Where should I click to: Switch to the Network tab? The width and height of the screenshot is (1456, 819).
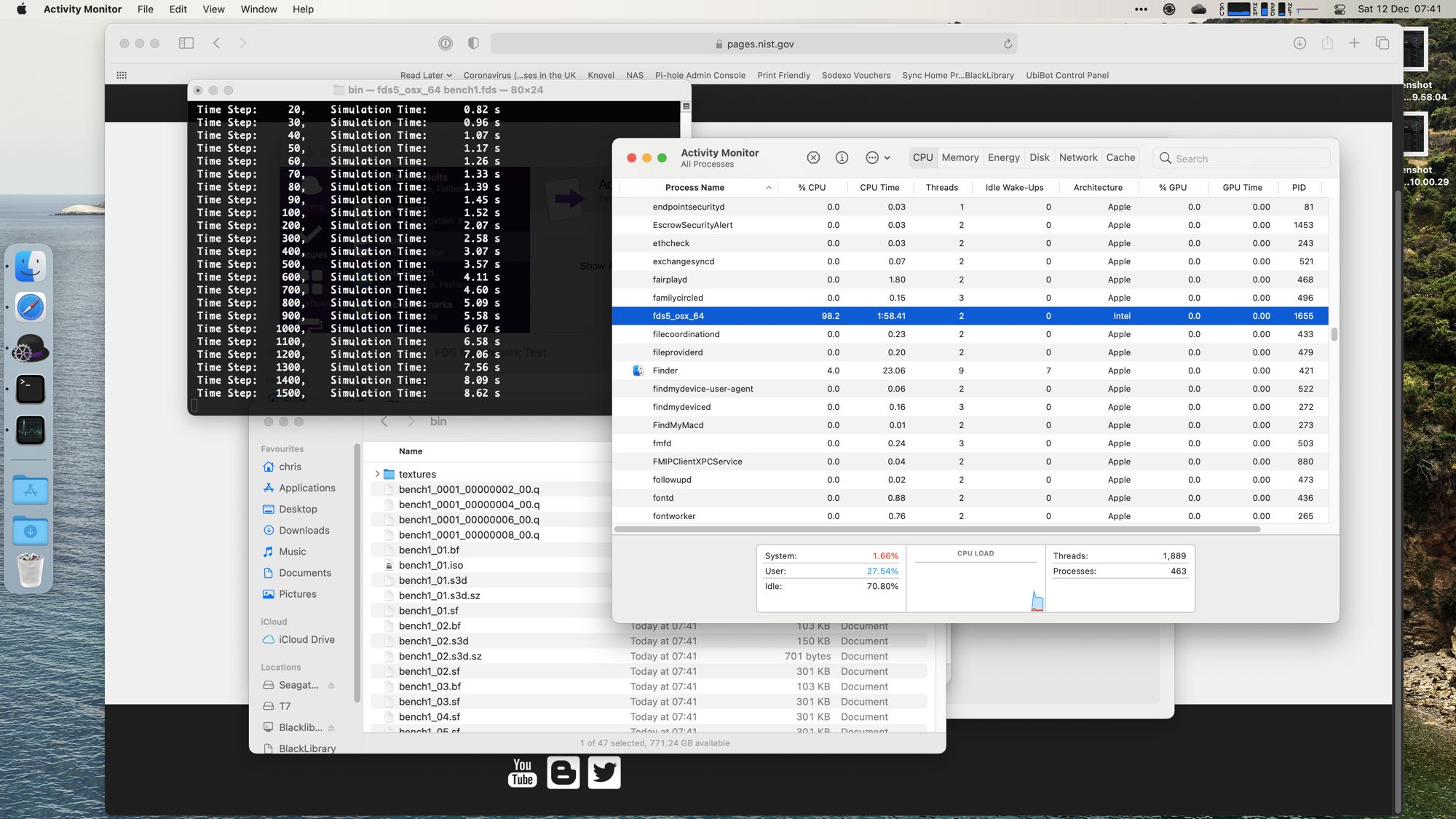[x=1077, y=157]
